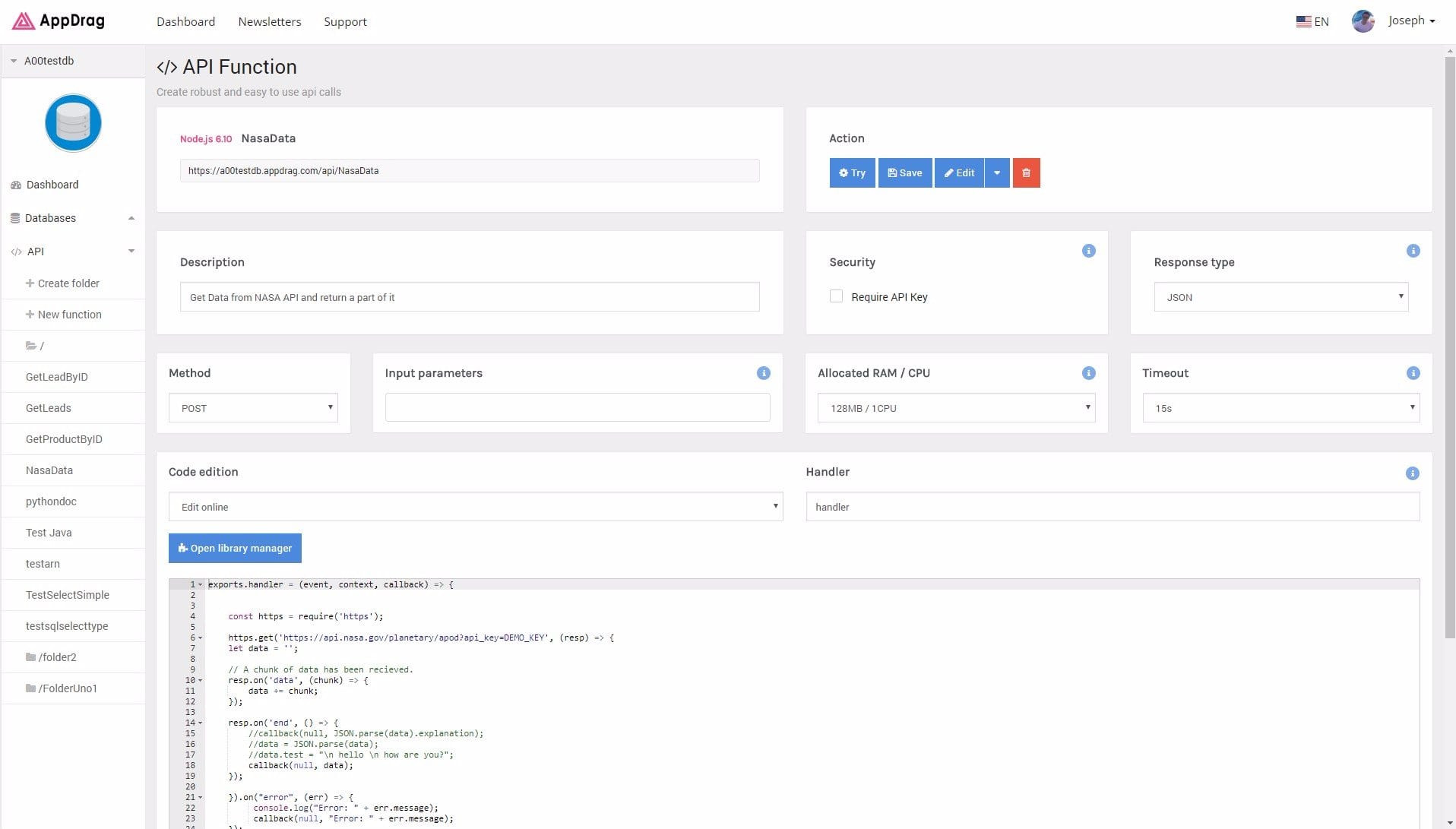Click the Input parameters text field
Viewport: 1456px width, 829px height.
(x=577, y=408)
